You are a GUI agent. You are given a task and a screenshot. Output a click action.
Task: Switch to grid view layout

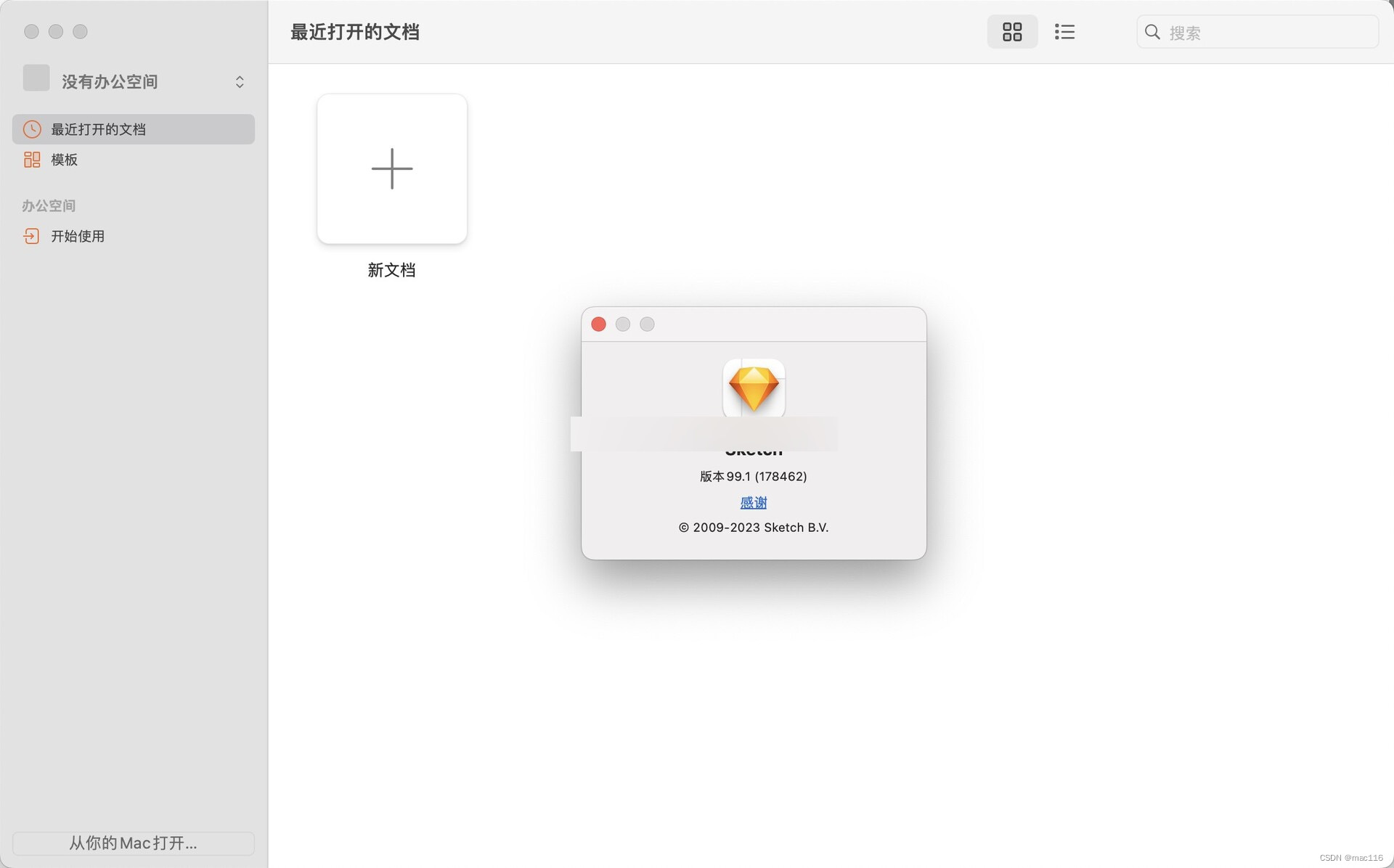click(x=1012, y=32)
